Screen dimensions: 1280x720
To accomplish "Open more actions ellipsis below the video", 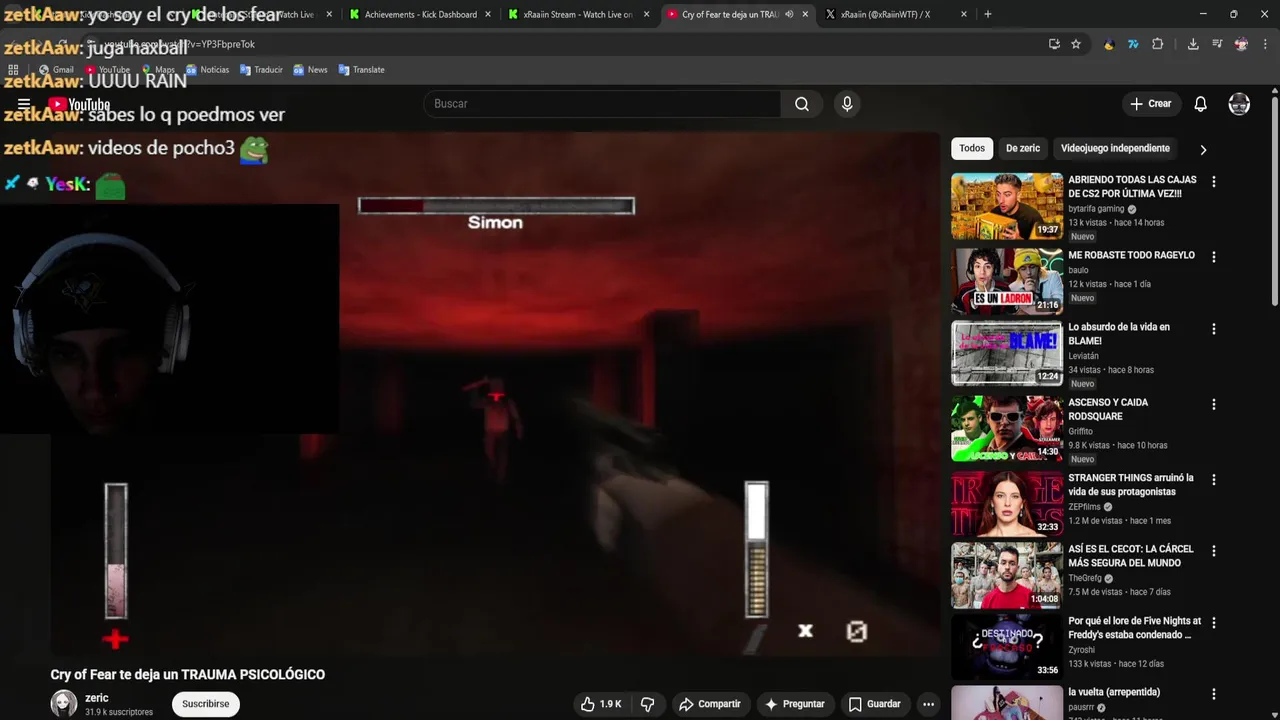I will point(928,704).
